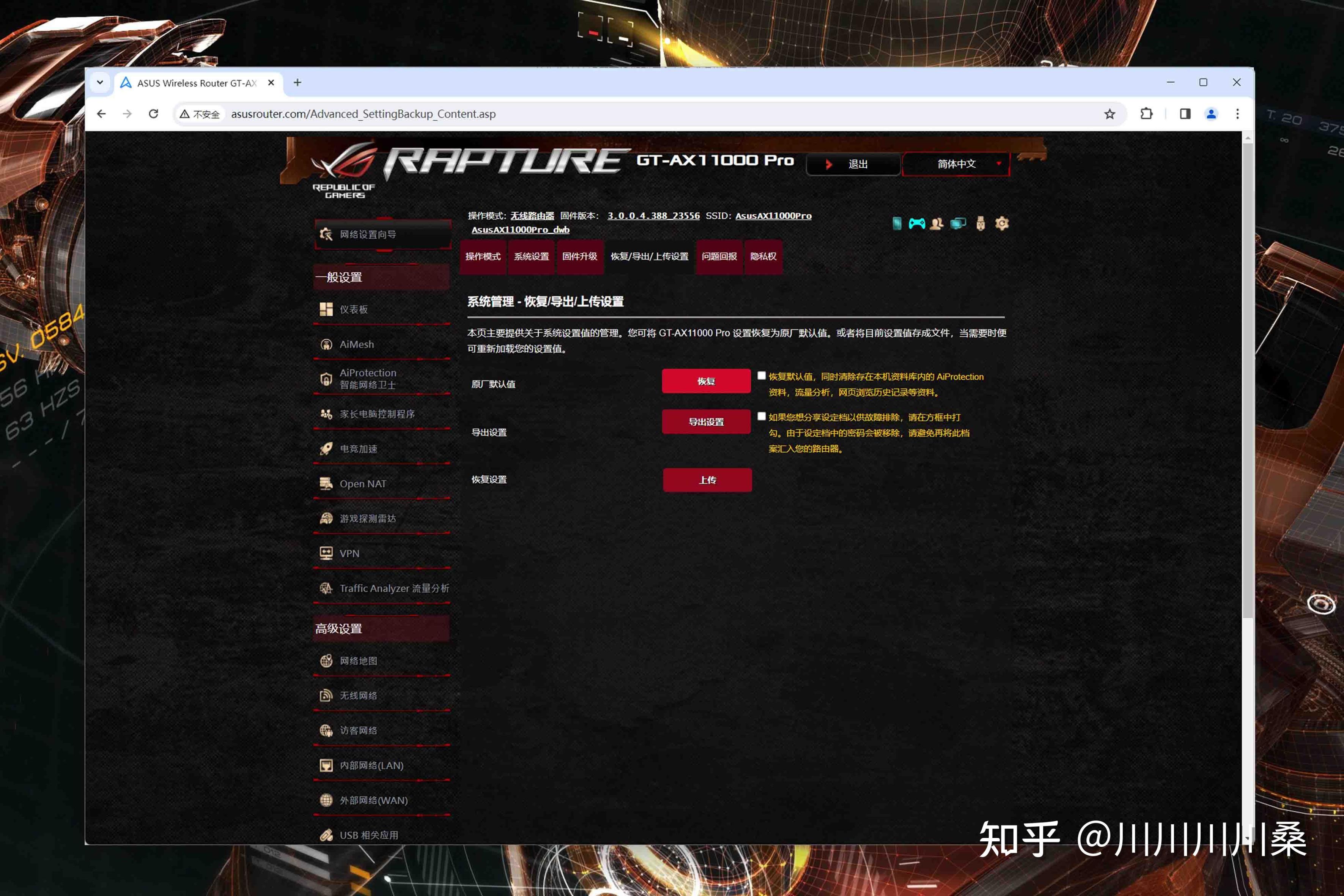The height and width of the screenshot is (896, 1344).
Task: Click the connected monitors status icon
Action: click(x=958, y=223)
